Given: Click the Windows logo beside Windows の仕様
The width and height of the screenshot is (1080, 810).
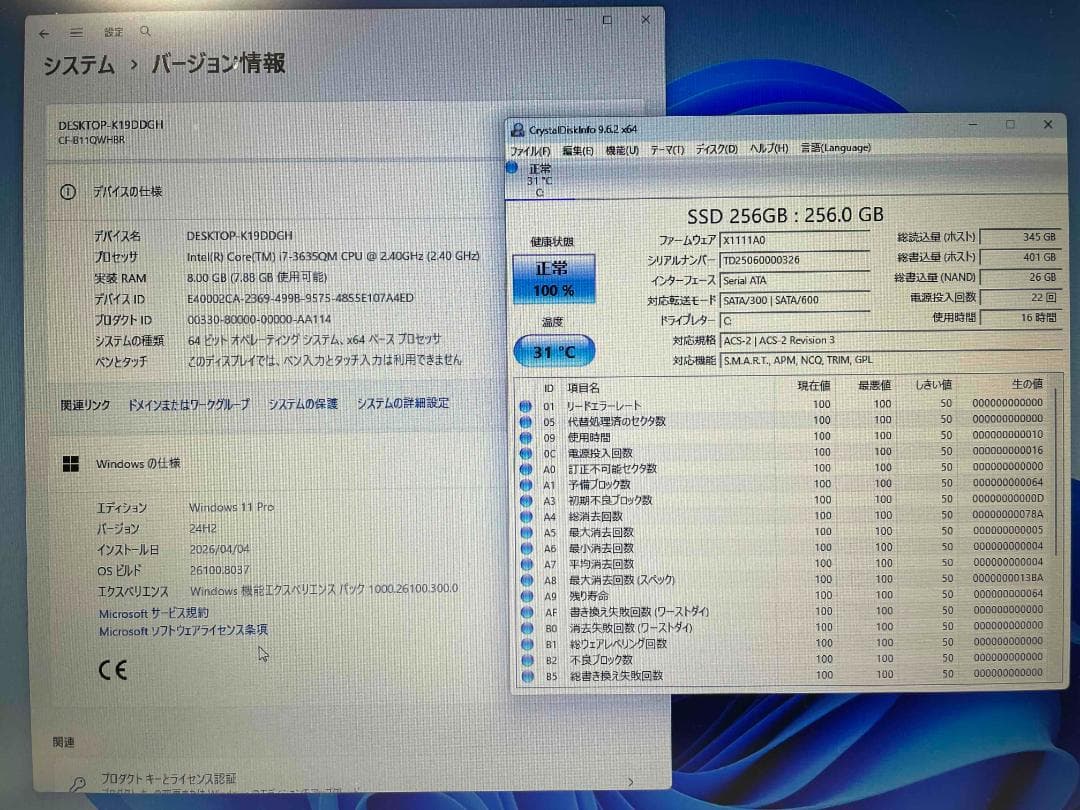Looking at the screenshot, I should pos(71,463).
